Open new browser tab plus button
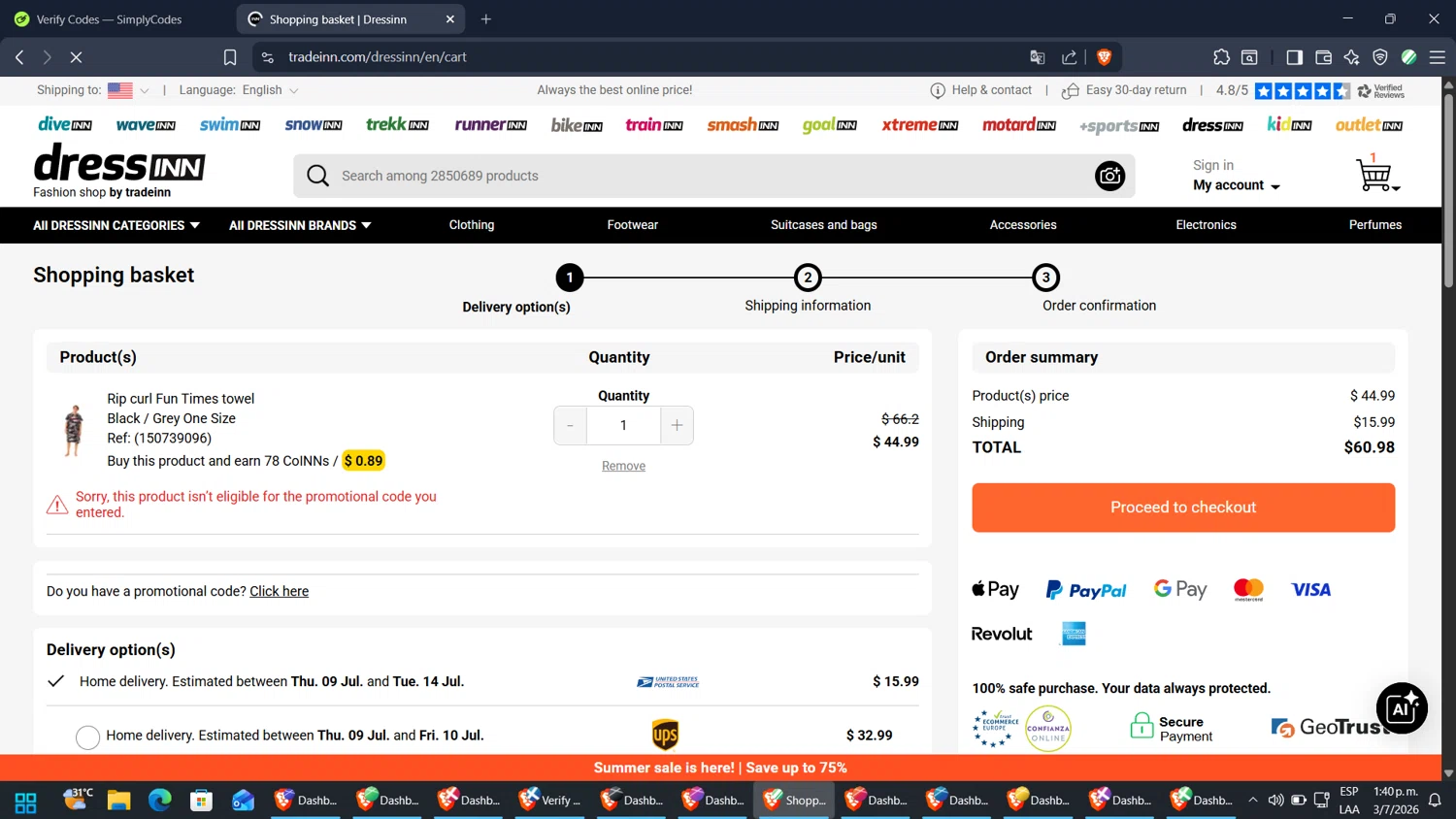The image size is (1456, 819). 486,18
